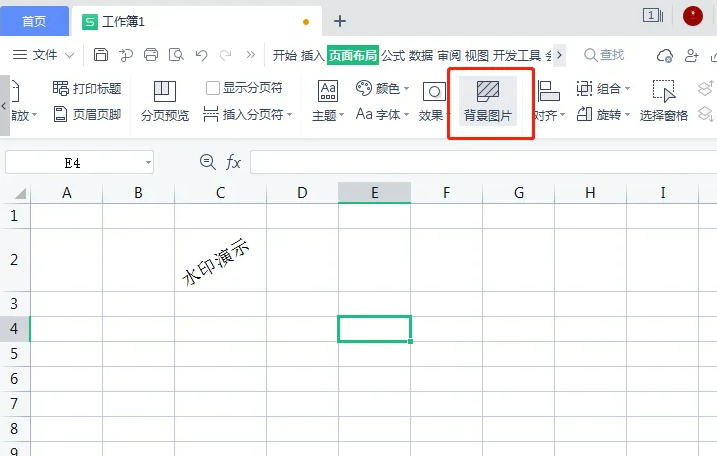Click the select-all corner triangle
The height and width of the screenshot is (456, 717).
point(20,193)
